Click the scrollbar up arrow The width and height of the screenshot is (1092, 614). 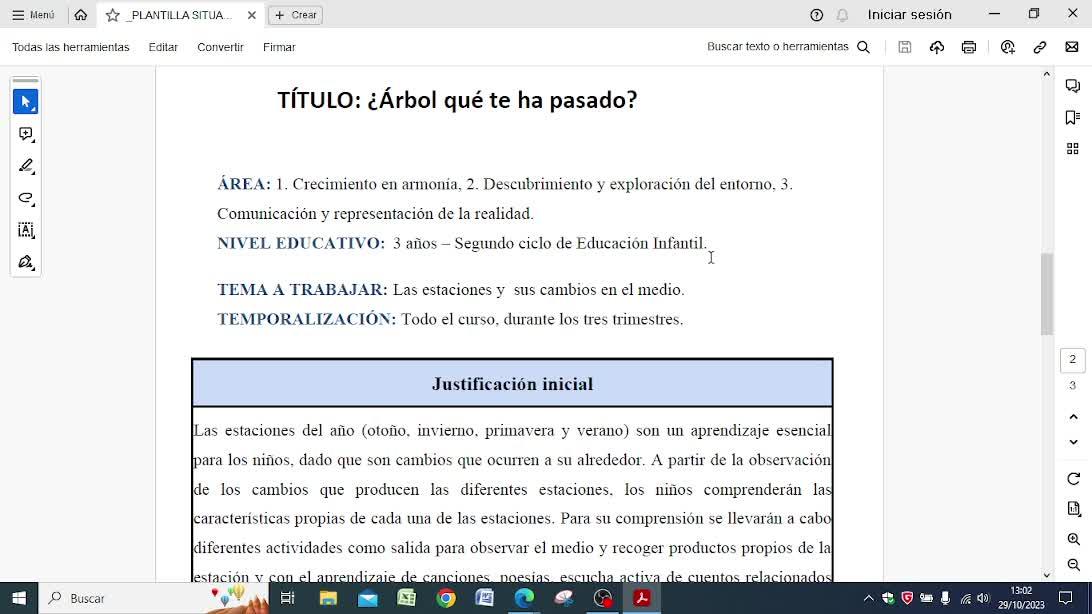click(1046, 74)
